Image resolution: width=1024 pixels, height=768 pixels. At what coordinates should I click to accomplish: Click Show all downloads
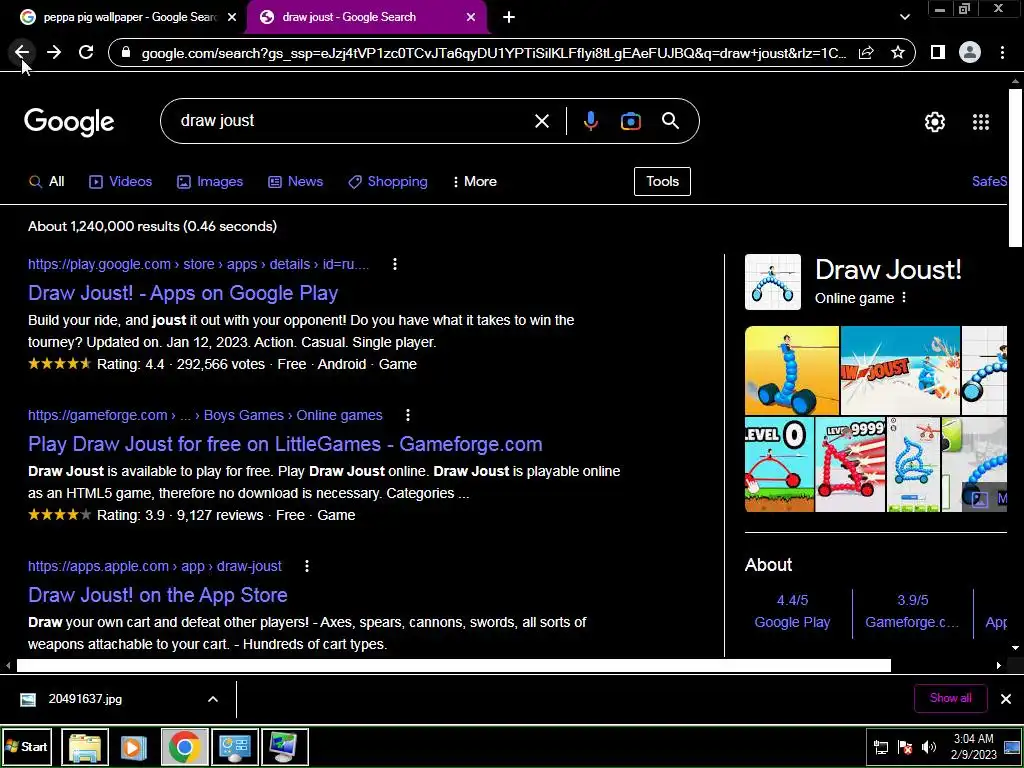point(950,698)
